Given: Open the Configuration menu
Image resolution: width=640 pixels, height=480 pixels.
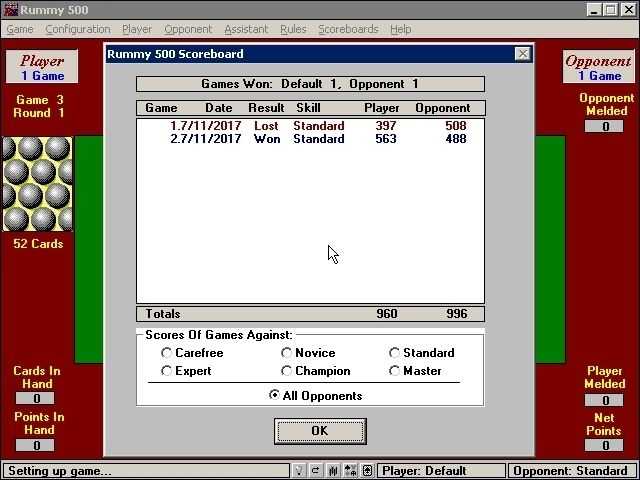Looking at the screenshot, I should coord(78,30).
